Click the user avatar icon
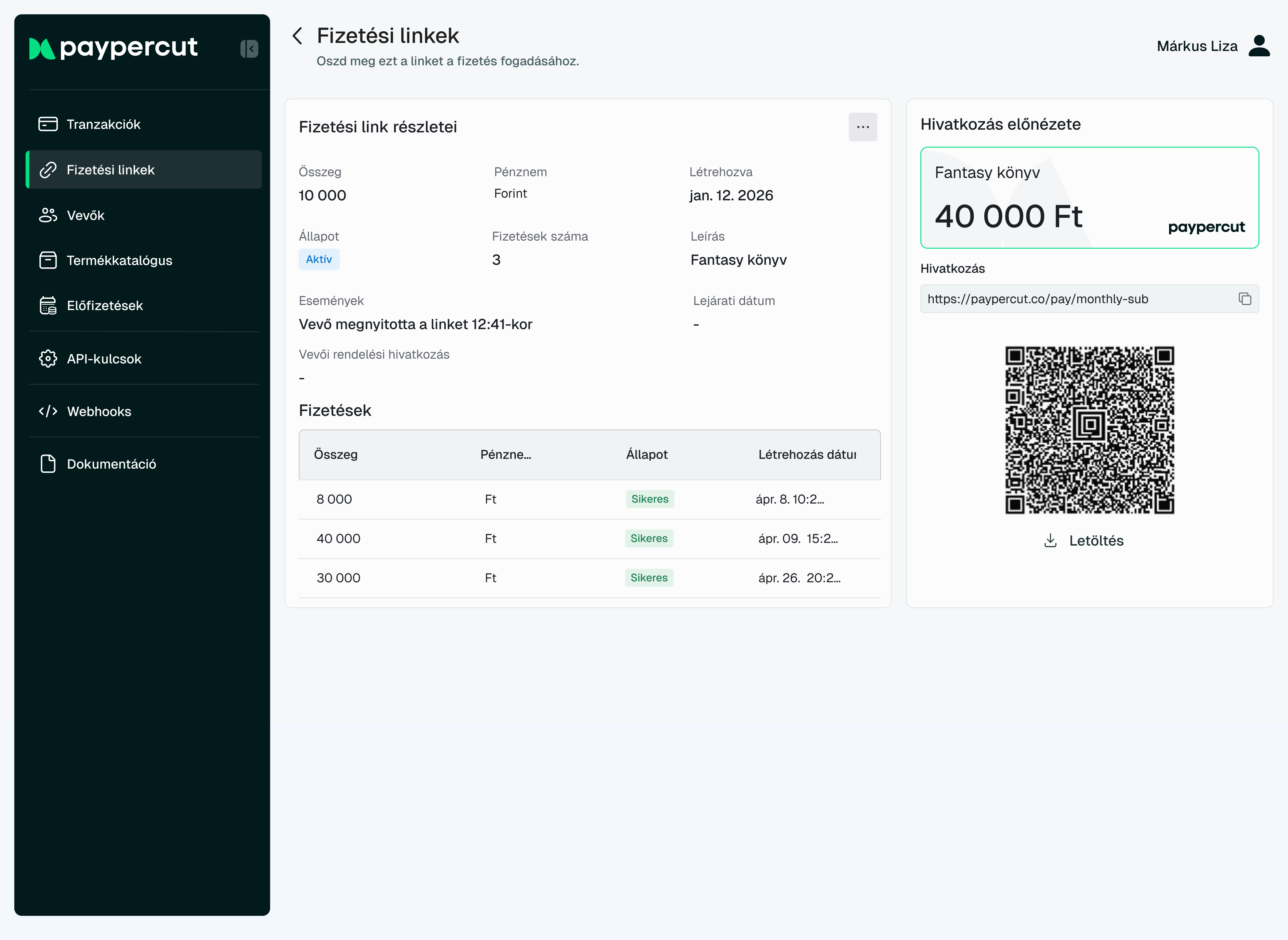 click(1259, 46)
